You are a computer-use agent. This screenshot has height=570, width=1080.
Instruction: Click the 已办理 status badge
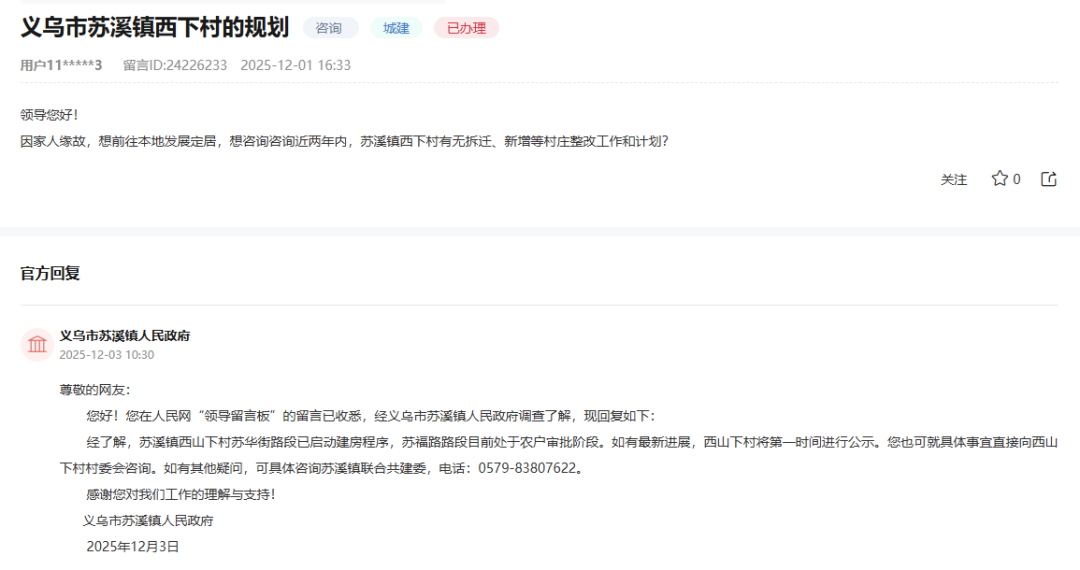[466, 28]
